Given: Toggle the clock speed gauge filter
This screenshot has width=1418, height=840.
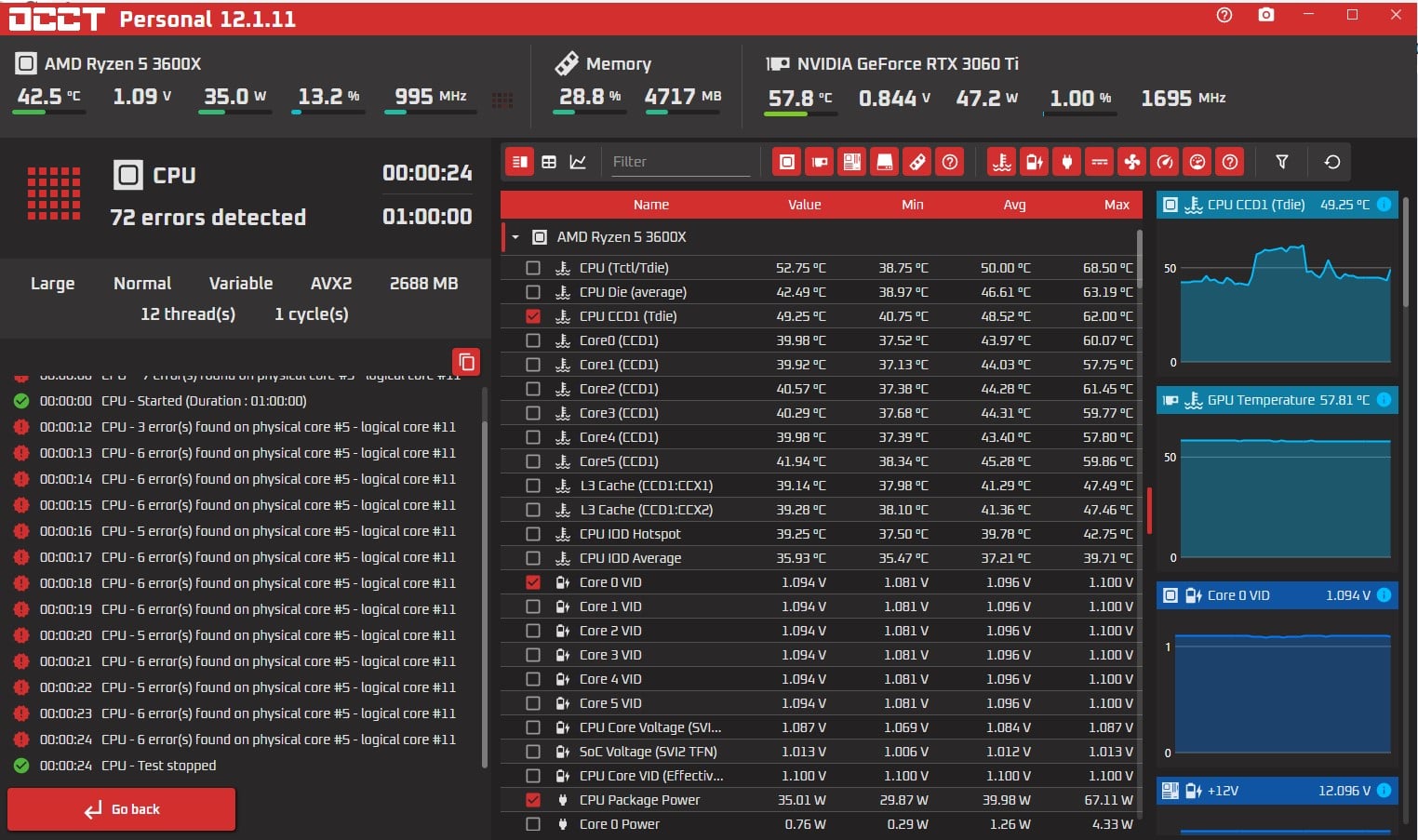Looking at the screenshot, I should (x=1165, y=162).
